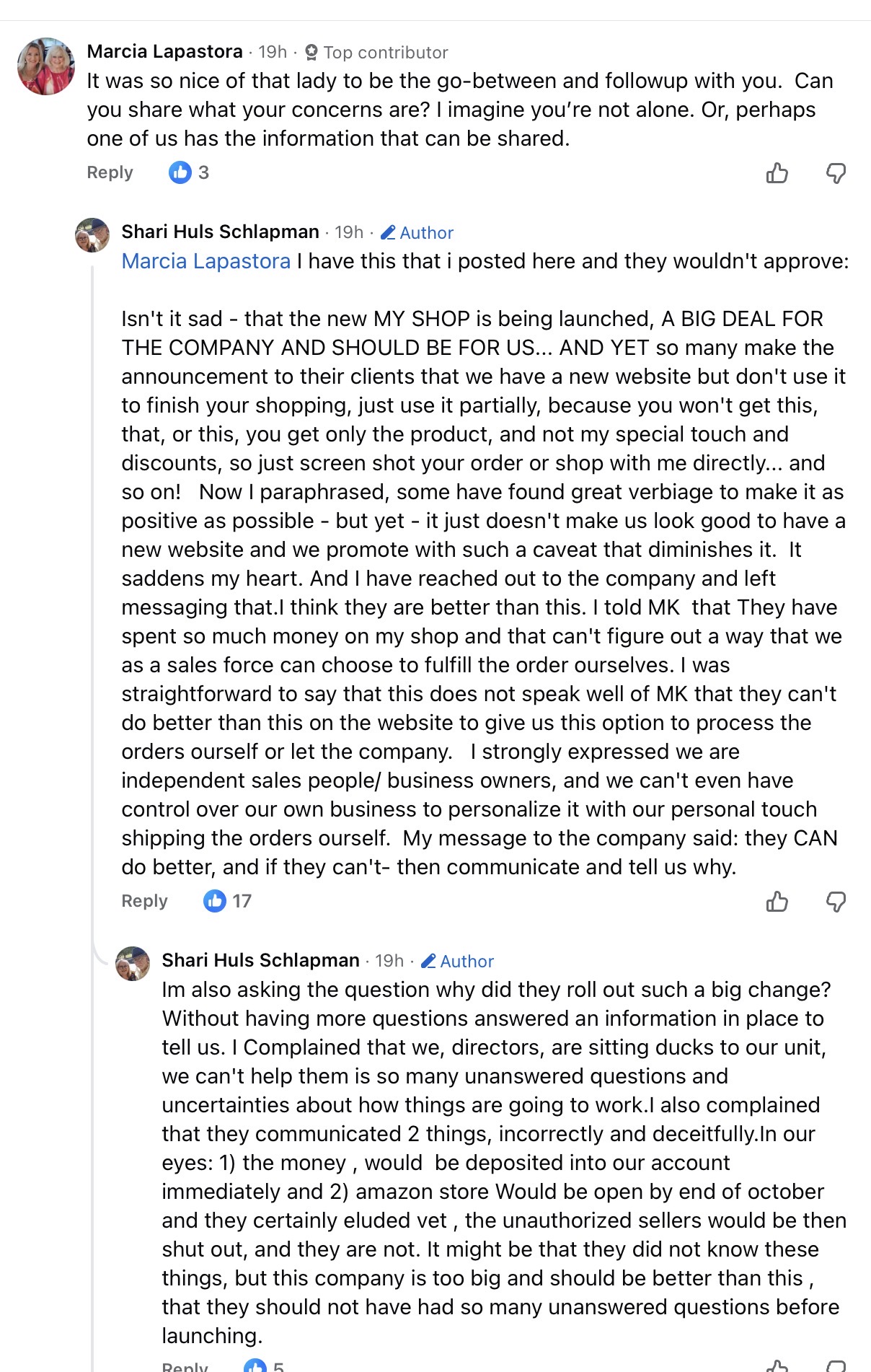871x1372 pixels.
Task: Open Shari's avatar on the nested reply
Action: point(133,964)
